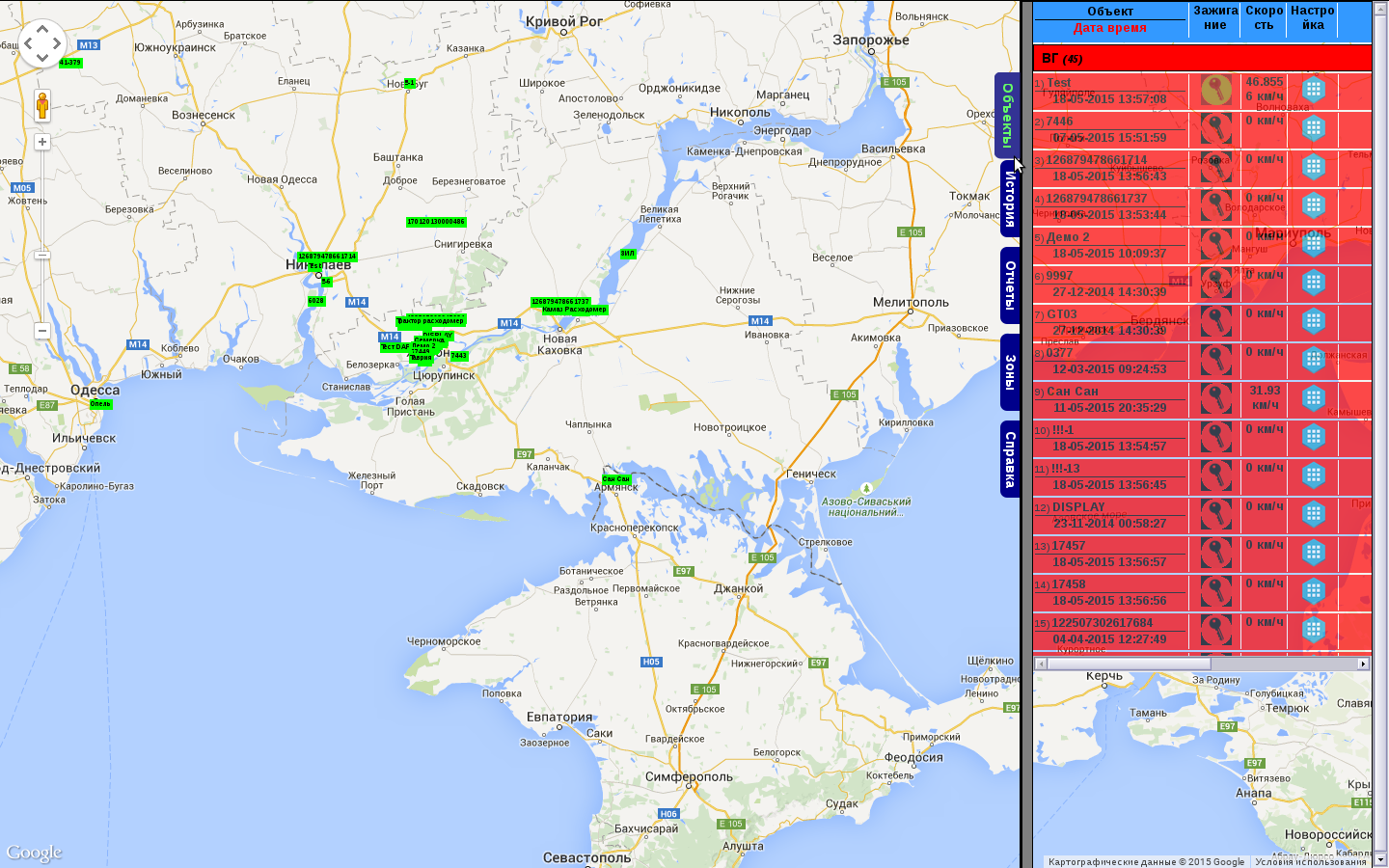Click the green Опель marker near Одесса
This screenshot has width=1389, height=868.
pyautogui.click(x=100, y=404)
